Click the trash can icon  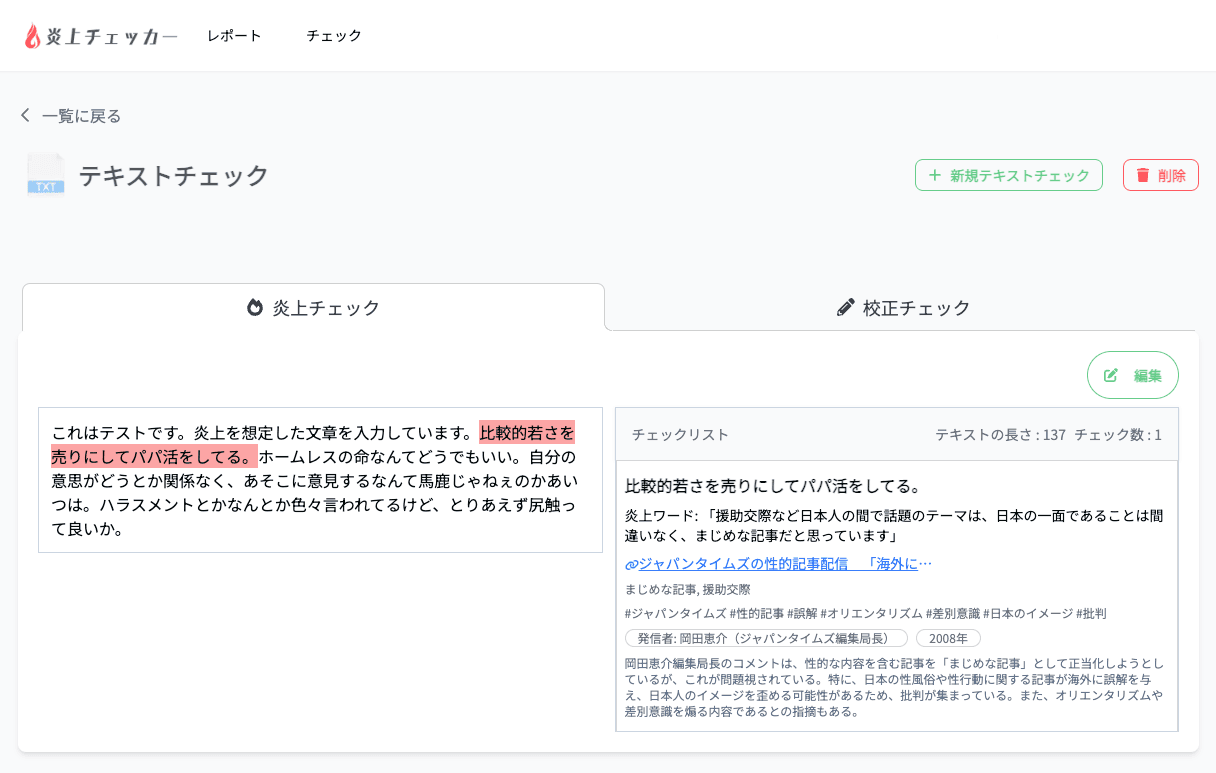[x=1143, y=175]
